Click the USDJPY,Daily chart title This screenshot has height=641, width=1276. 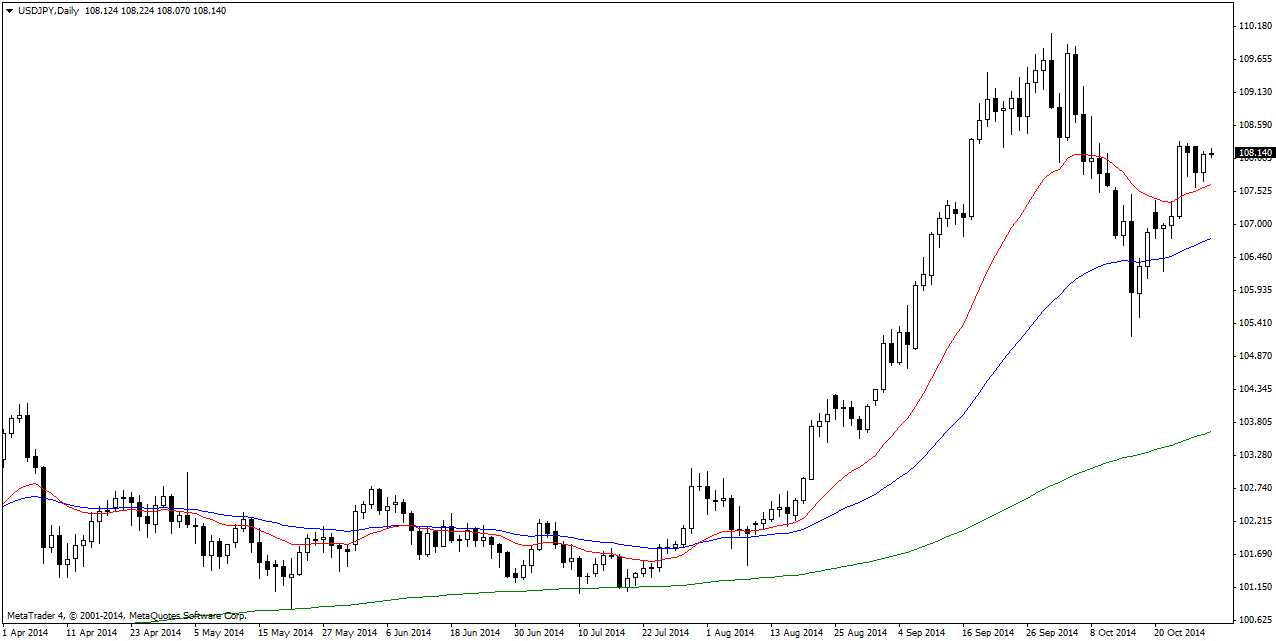coord(49,10)
